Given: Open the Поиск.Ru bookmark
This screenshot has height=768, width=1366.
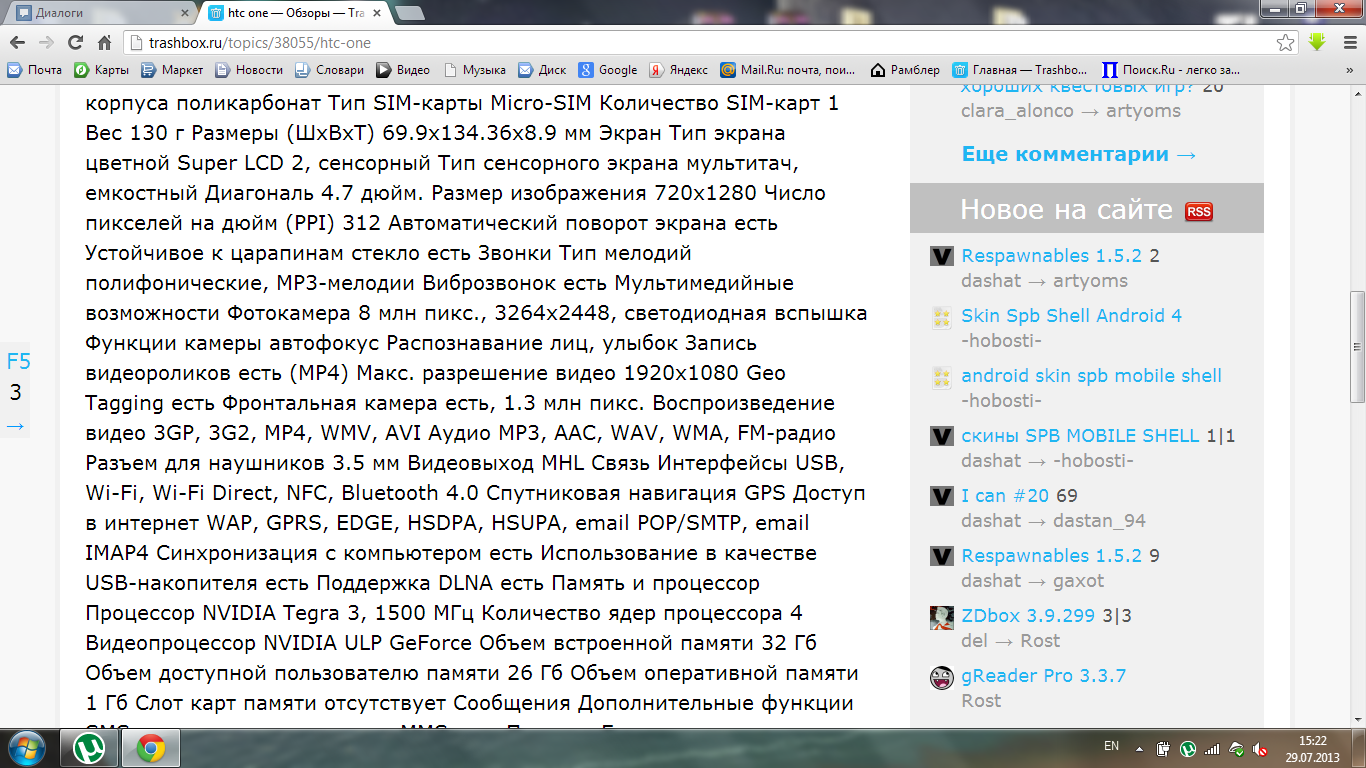Looking at the screenshot, I should [x=1171, y=70].
